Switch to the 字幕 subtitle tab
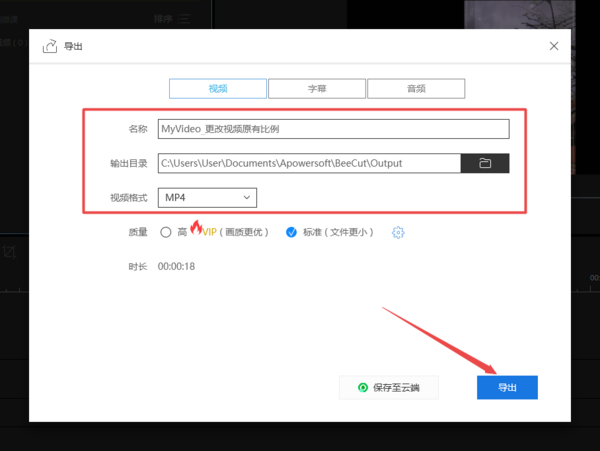 (x=316, y=89)
